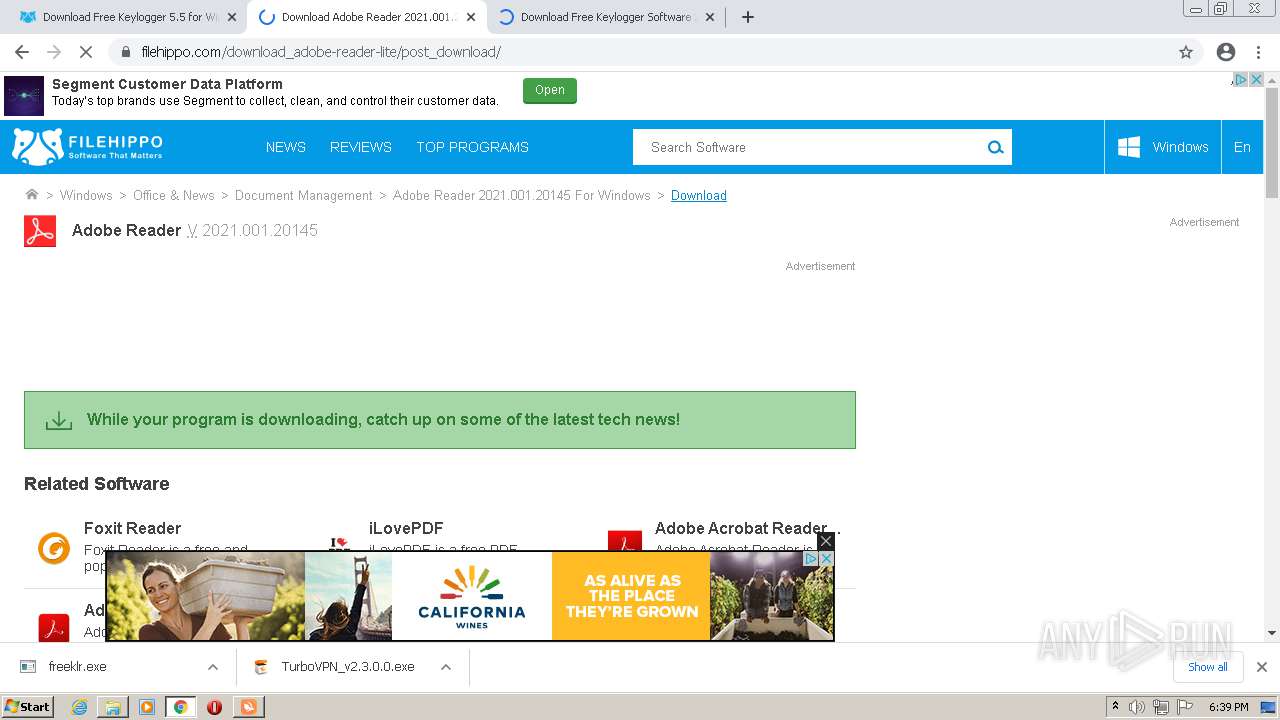Click Document Management breadcrumb link
Screen dimensions: 1280x720
click(304, 195)
